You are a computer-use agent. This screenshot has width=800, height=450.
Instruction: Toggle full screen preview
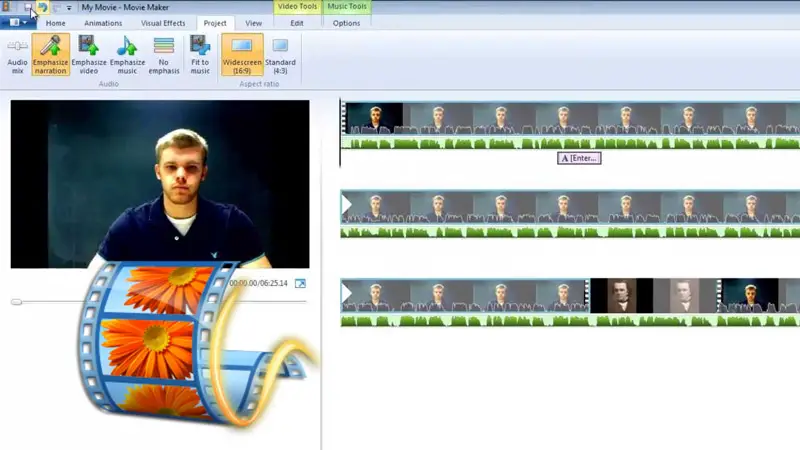[300, 283]
